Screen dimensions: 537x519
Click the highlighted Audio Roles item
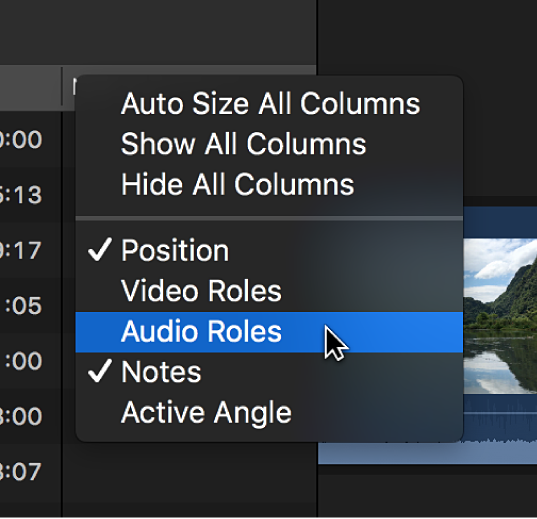[x=270, y=332]
